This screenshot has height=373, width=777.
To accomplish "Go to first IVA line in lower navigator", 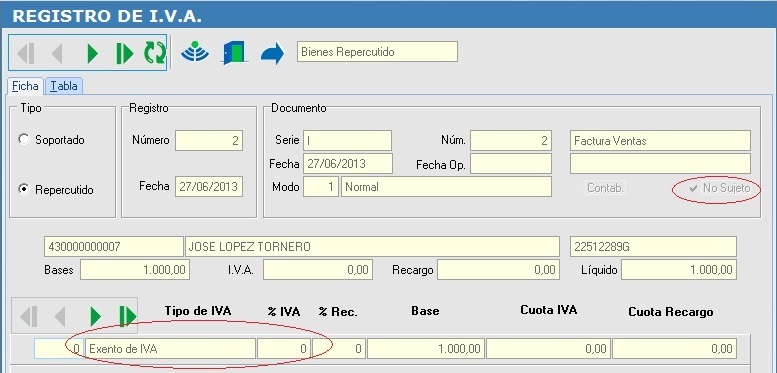I will point(29,316).
